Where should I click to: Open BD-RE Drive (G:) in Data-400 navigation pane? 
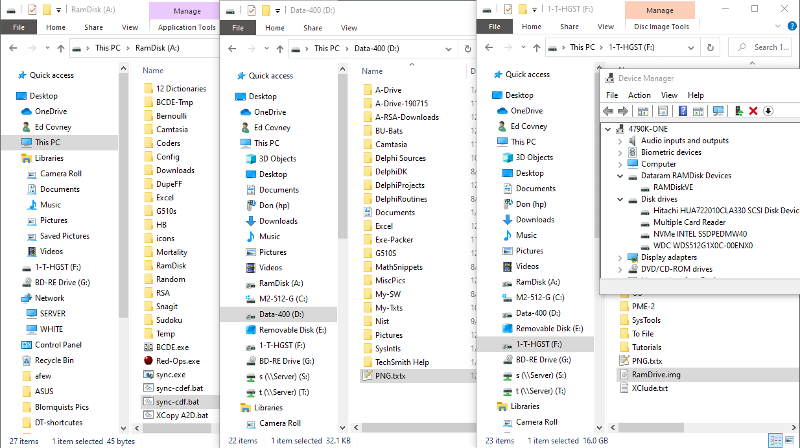click(286, 361)
